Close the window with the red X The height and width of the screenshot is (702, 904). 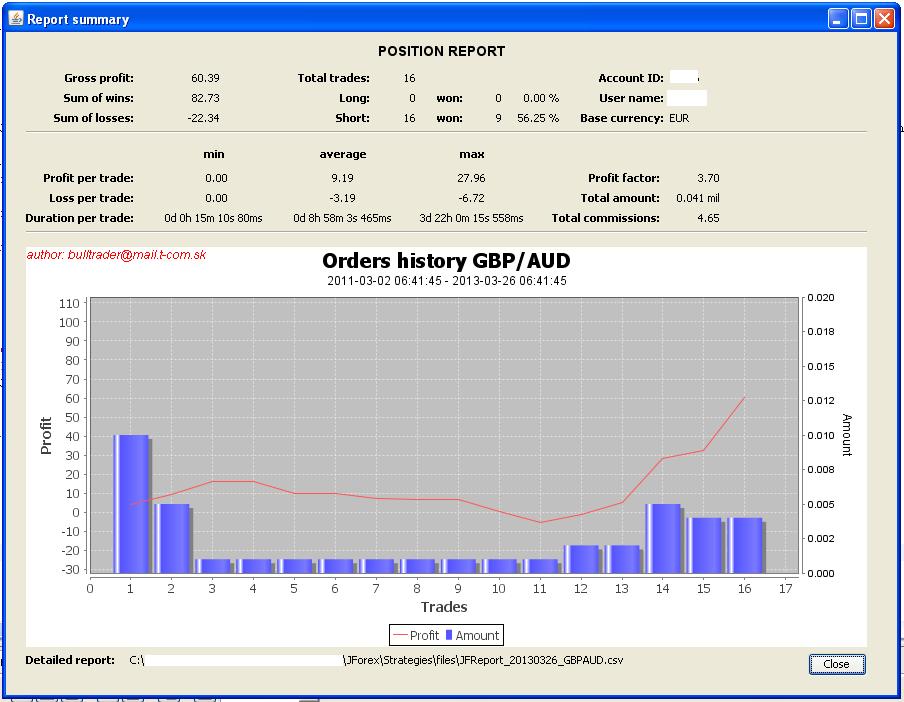[x=884, y=19]
